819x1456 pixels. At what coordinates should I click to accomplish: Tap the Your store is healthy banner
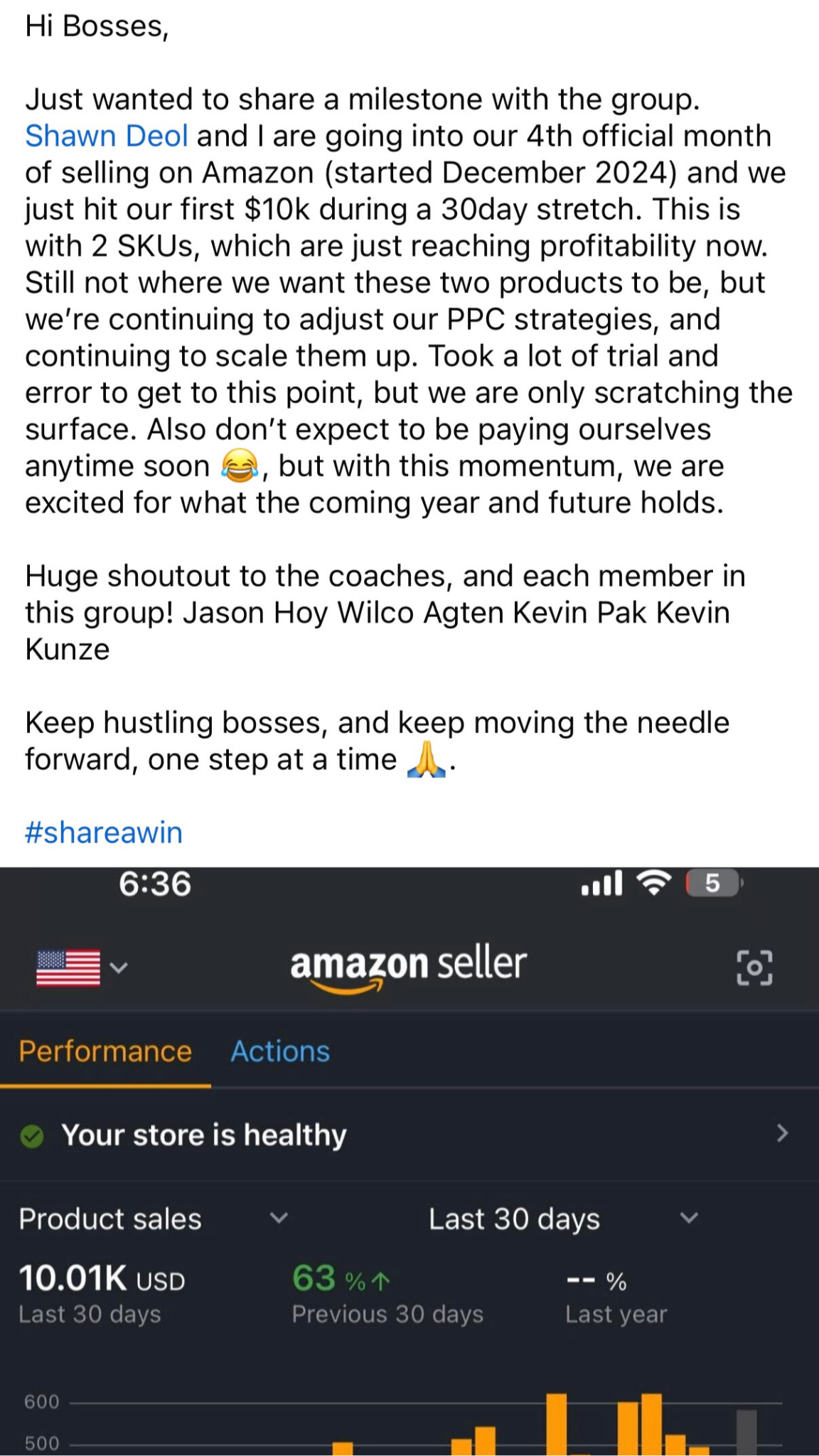click(x=204, y=1135)
